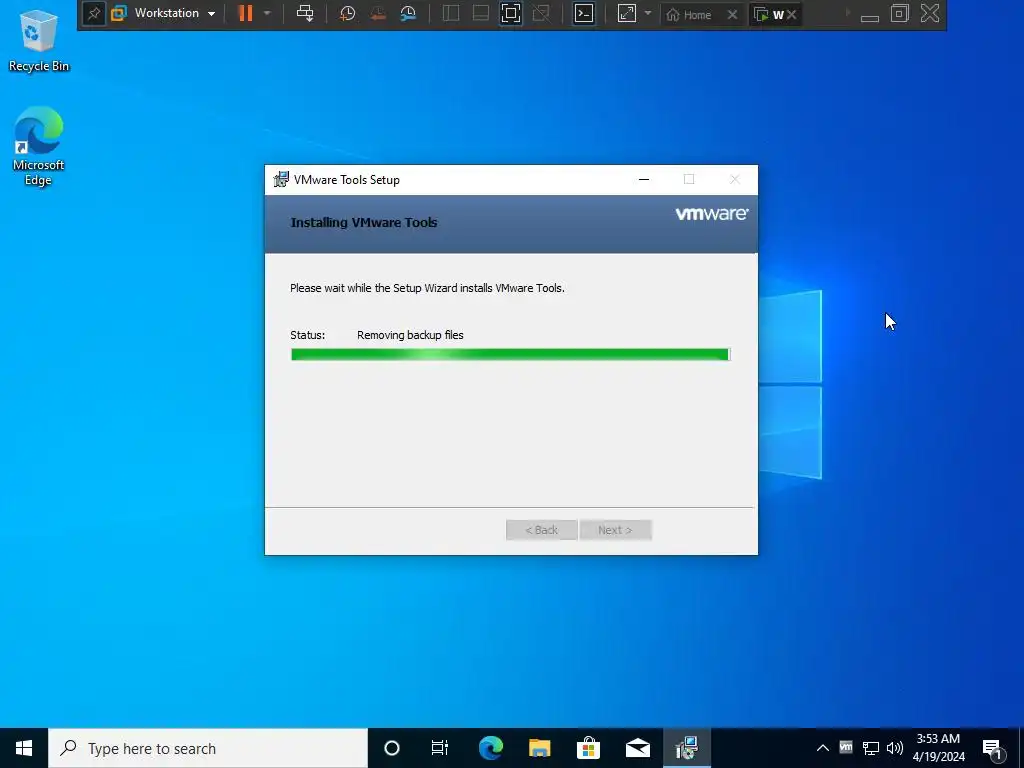Click the Unity mode icon
This screenshot has height=768, width=1024.
[541, 13]
